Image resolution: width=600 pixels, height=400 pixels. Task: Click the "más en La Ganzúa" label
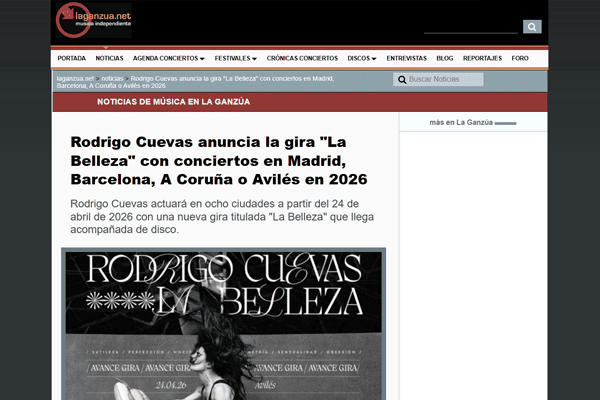click(461, 122)
